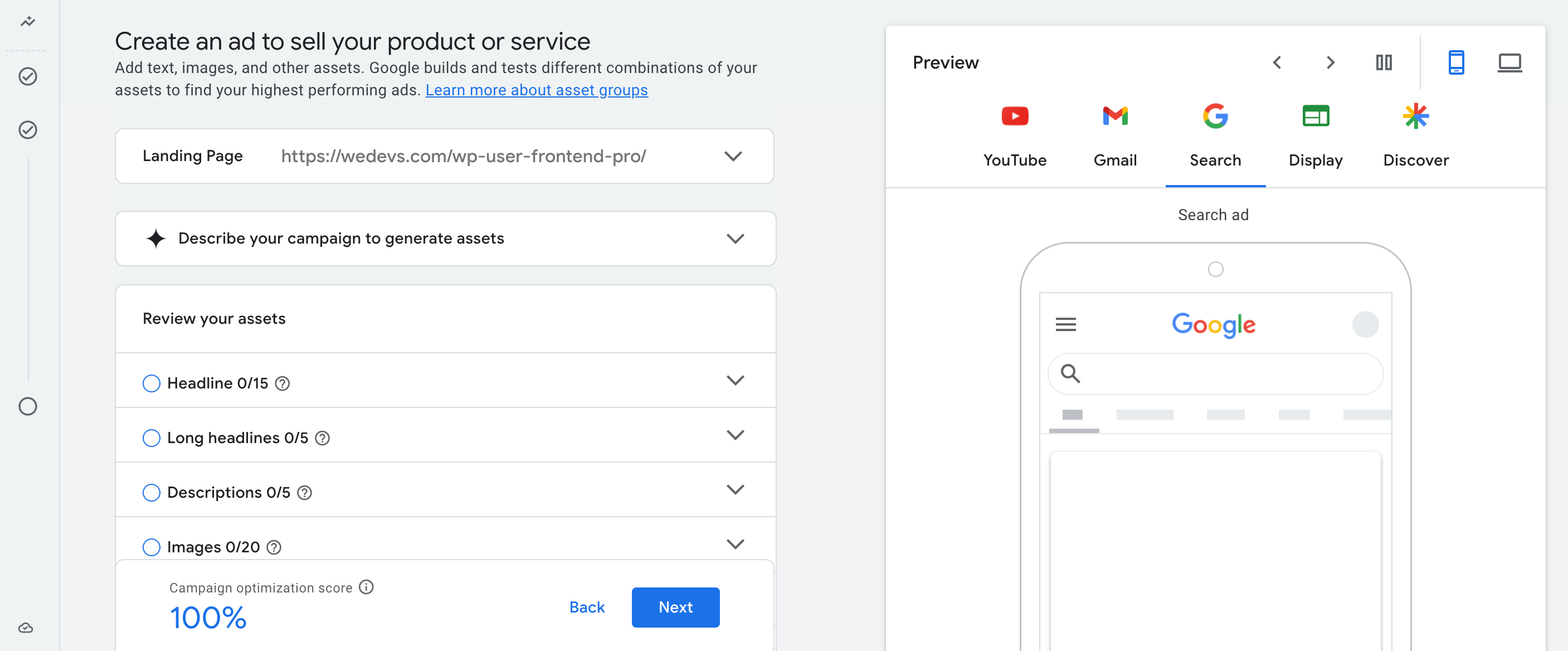Open the Long headlines help icon
Image resolution: width=1568 pixels, height=651 pixels.
click(x=323, y=438)
